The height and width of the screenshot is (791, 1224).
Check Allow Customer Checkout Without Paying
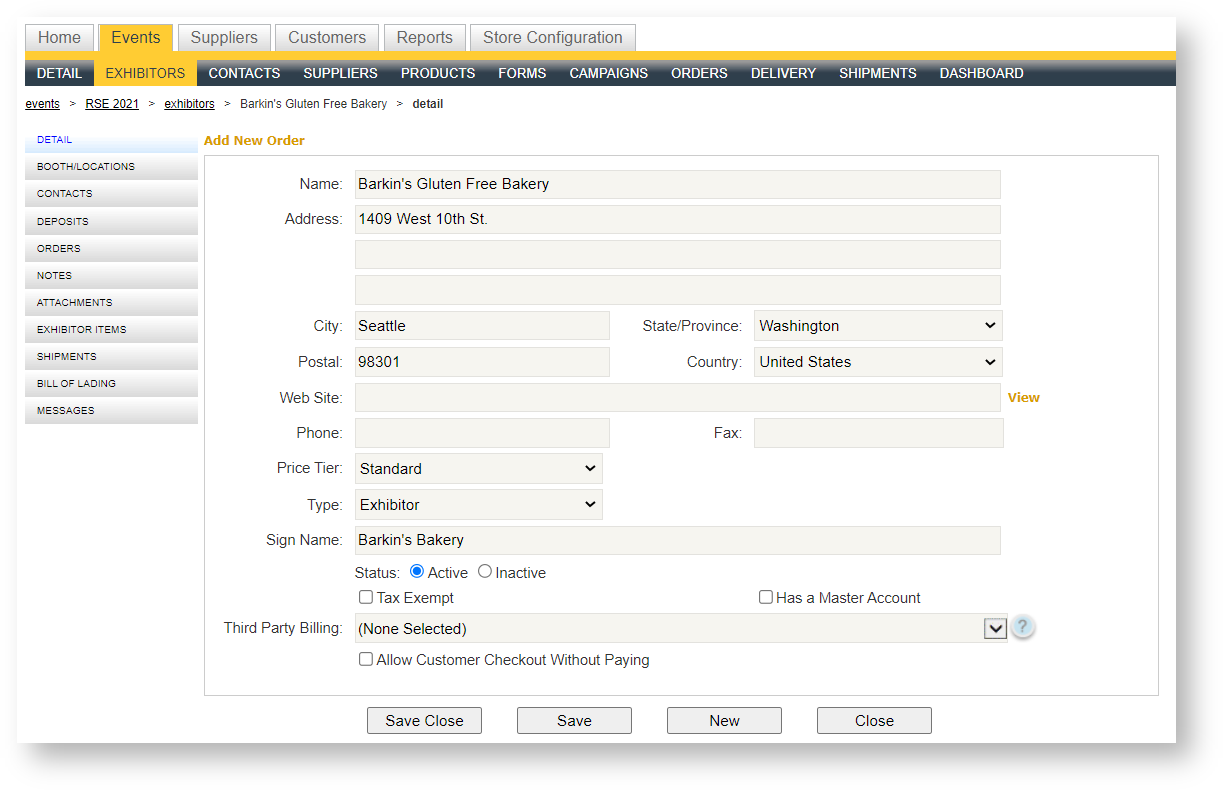(366, 659)
